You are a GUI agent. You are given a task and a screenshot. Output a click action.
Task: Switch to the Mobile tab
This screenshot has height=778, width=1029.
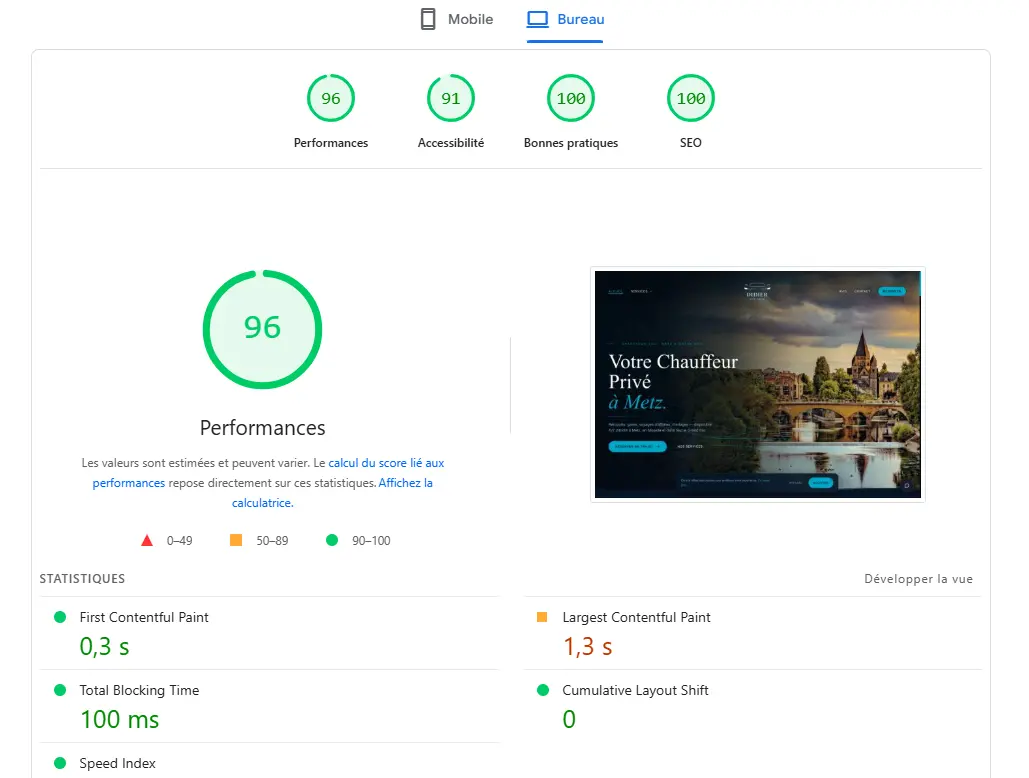pyautogui.click(x=457, y=19)
